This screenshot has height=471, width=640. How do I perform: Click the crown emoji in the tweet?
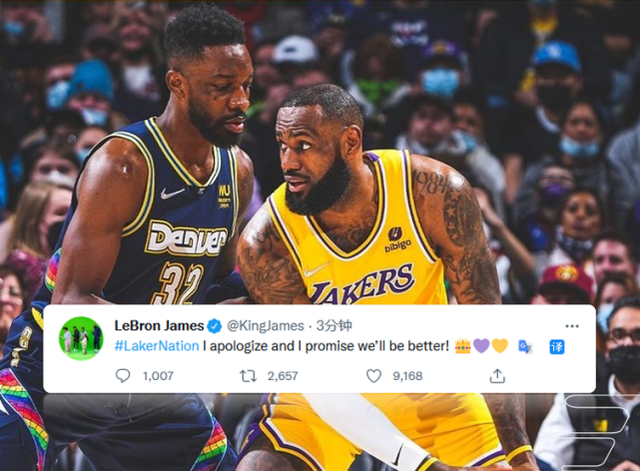pos(463,346)
